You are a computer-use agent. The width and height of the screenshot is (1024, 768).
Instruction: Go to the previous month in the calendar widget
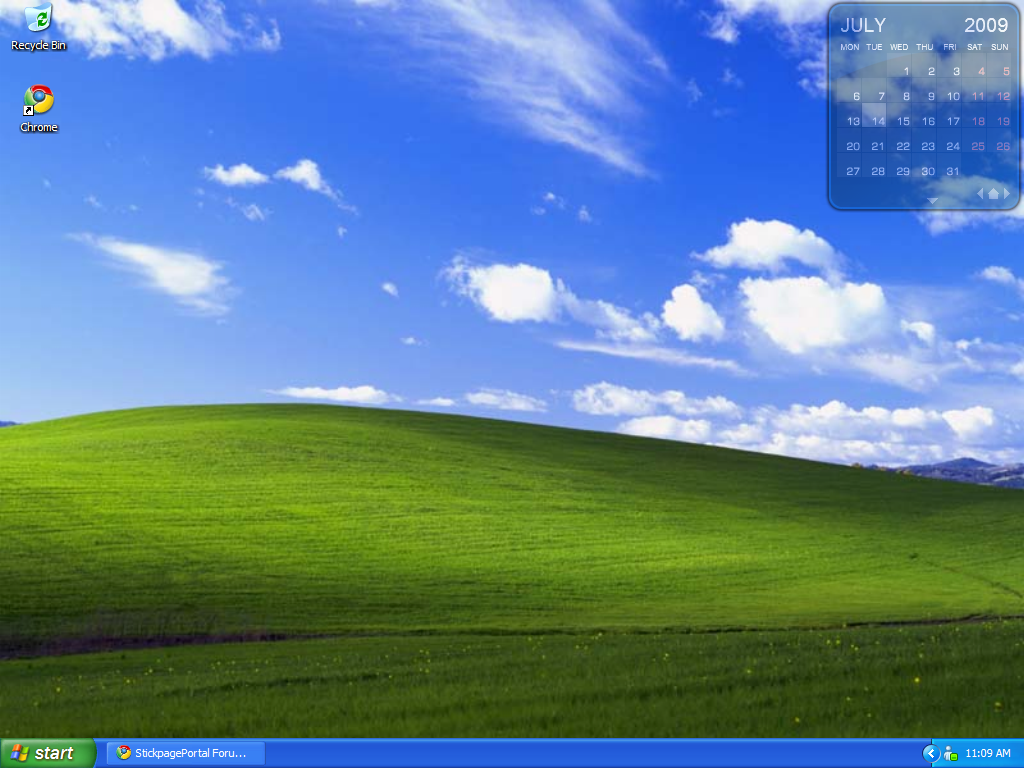[x=980, y=193]
